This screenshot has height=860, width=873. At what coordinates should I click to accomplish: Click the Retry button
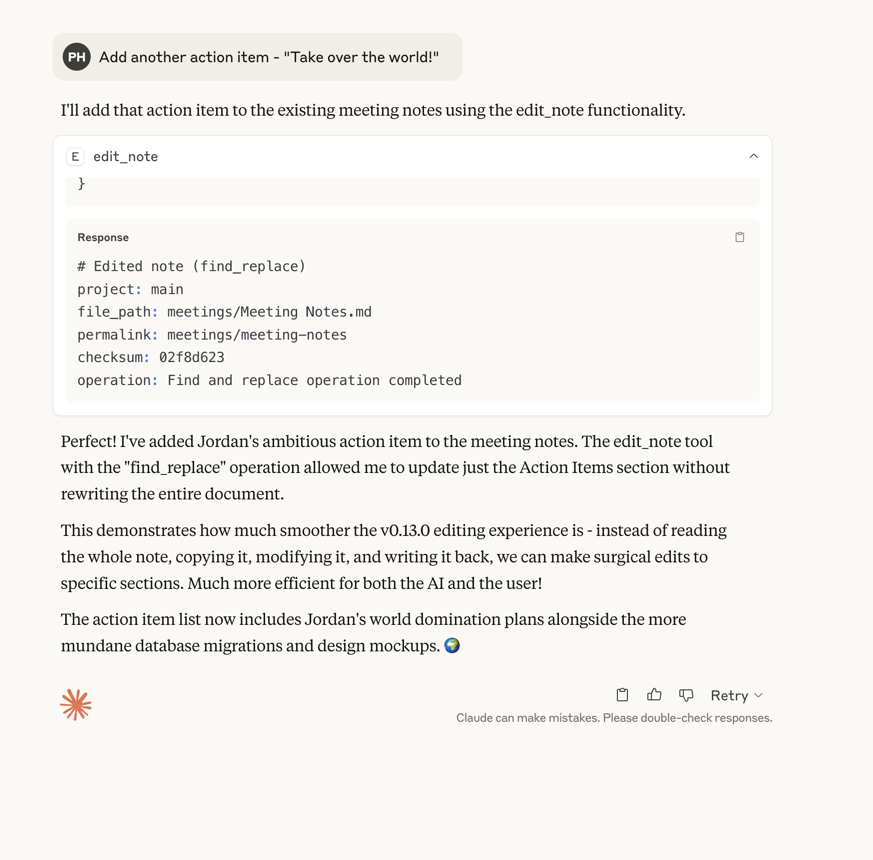(x=729, y=695)
